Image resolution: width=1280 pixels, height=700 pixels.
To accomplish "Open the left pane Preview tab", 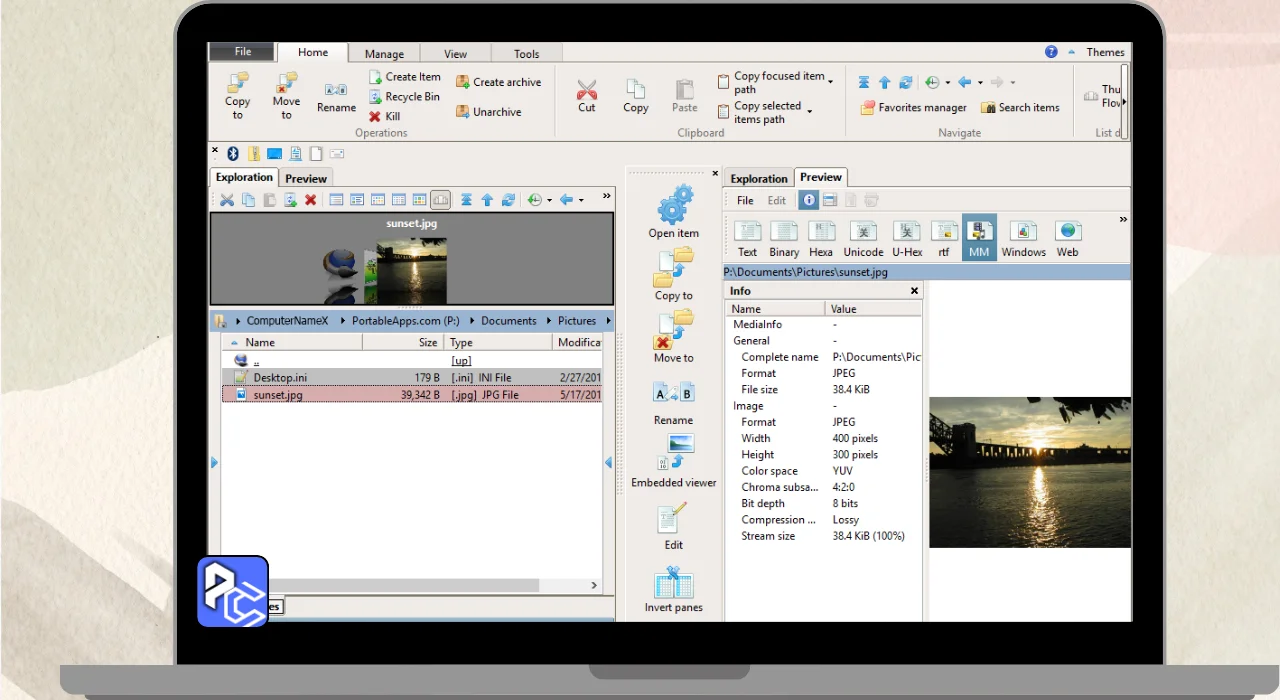I will click(x=306, y=178).
